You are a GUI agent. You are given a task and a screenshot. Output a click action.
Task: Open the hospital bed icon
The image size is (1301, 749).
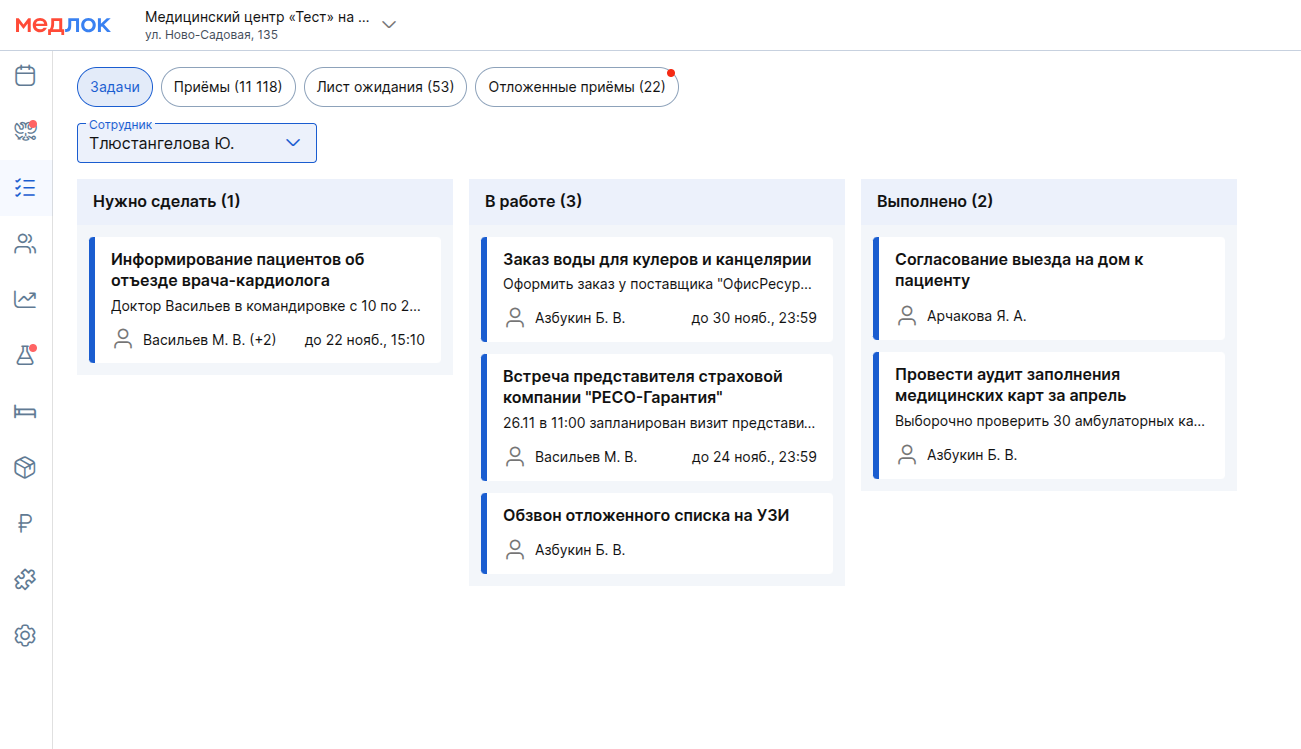click(26, 411)
